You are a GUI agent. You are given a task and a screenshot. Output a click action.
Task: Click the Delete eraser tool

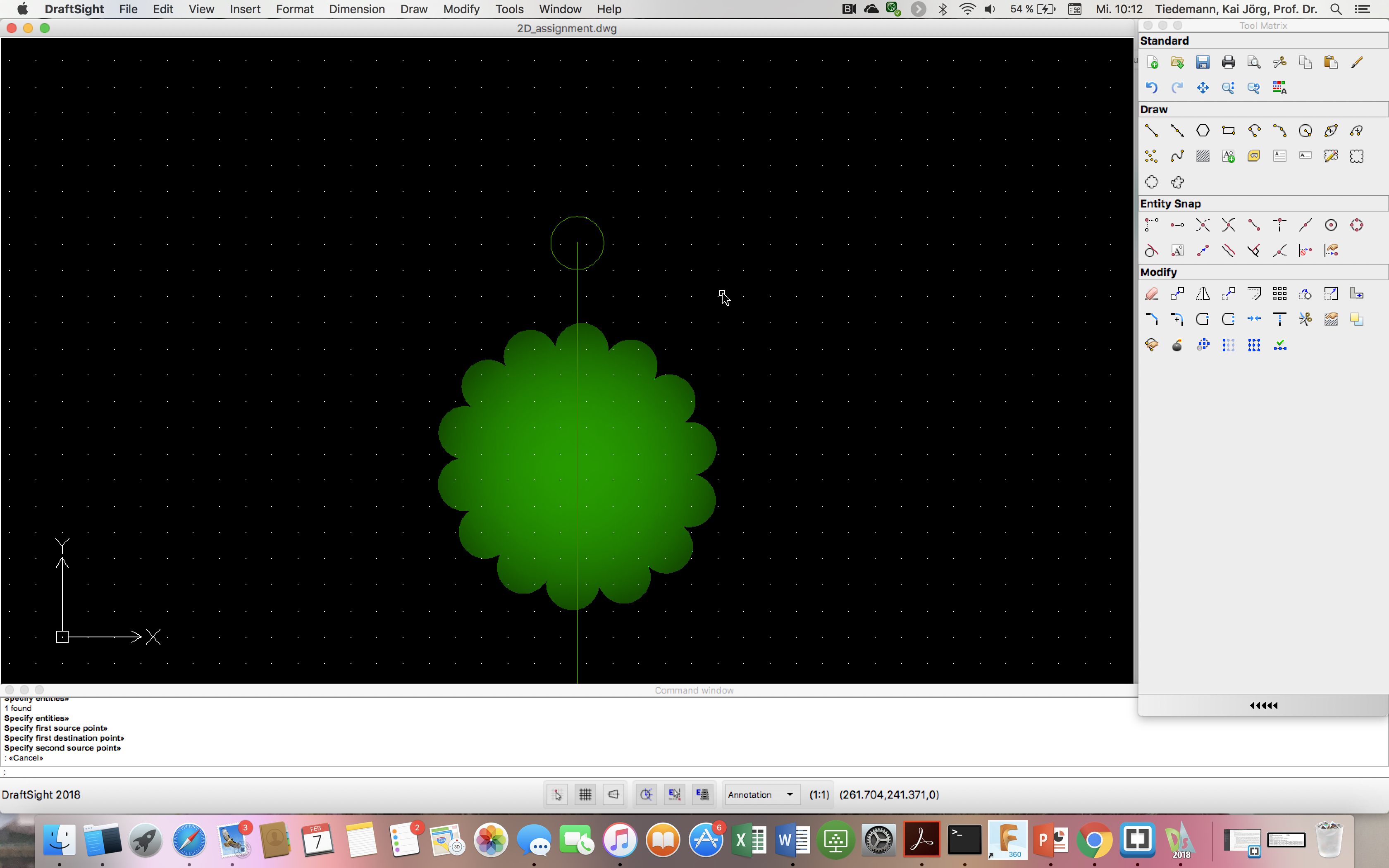[1151, 294]
